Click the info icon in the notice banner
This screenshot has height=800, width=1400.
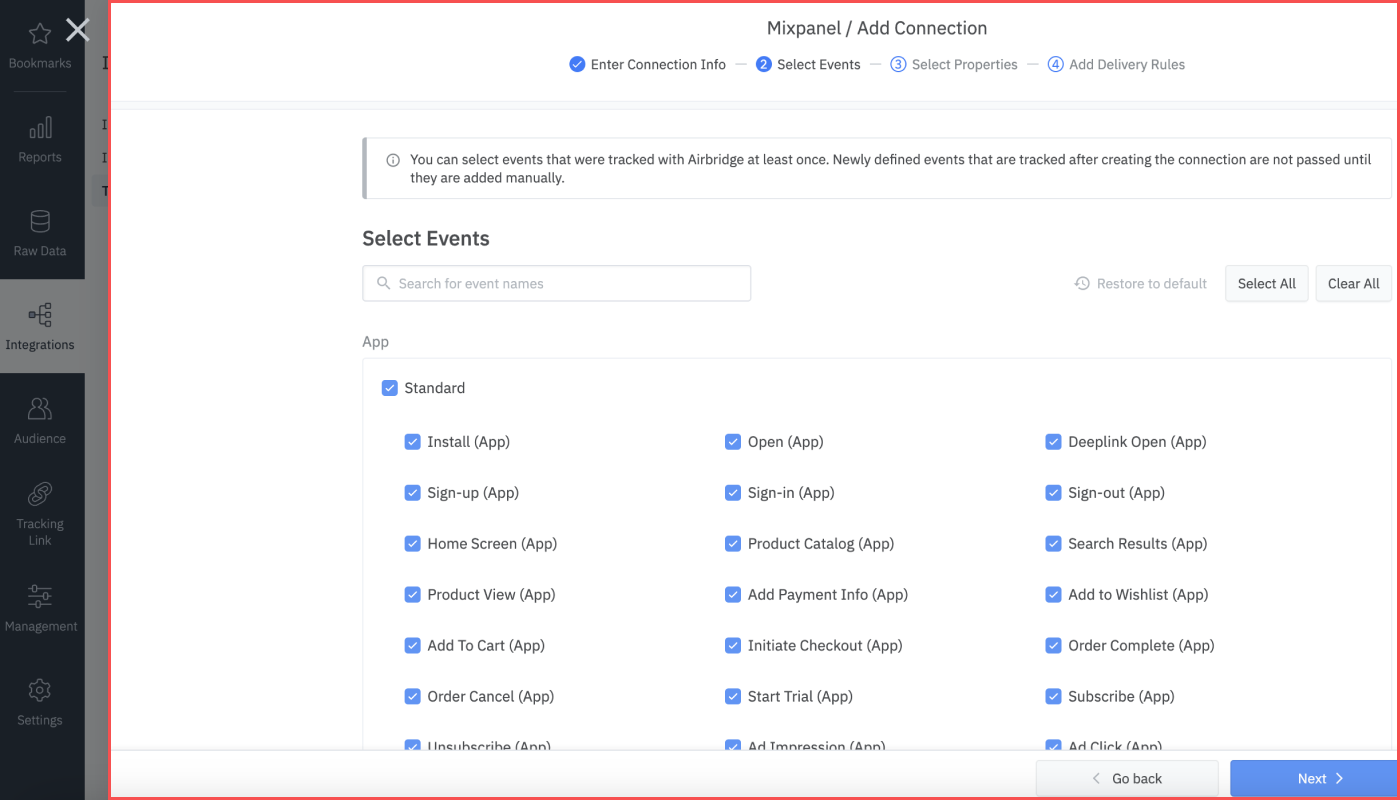[393, 160]
